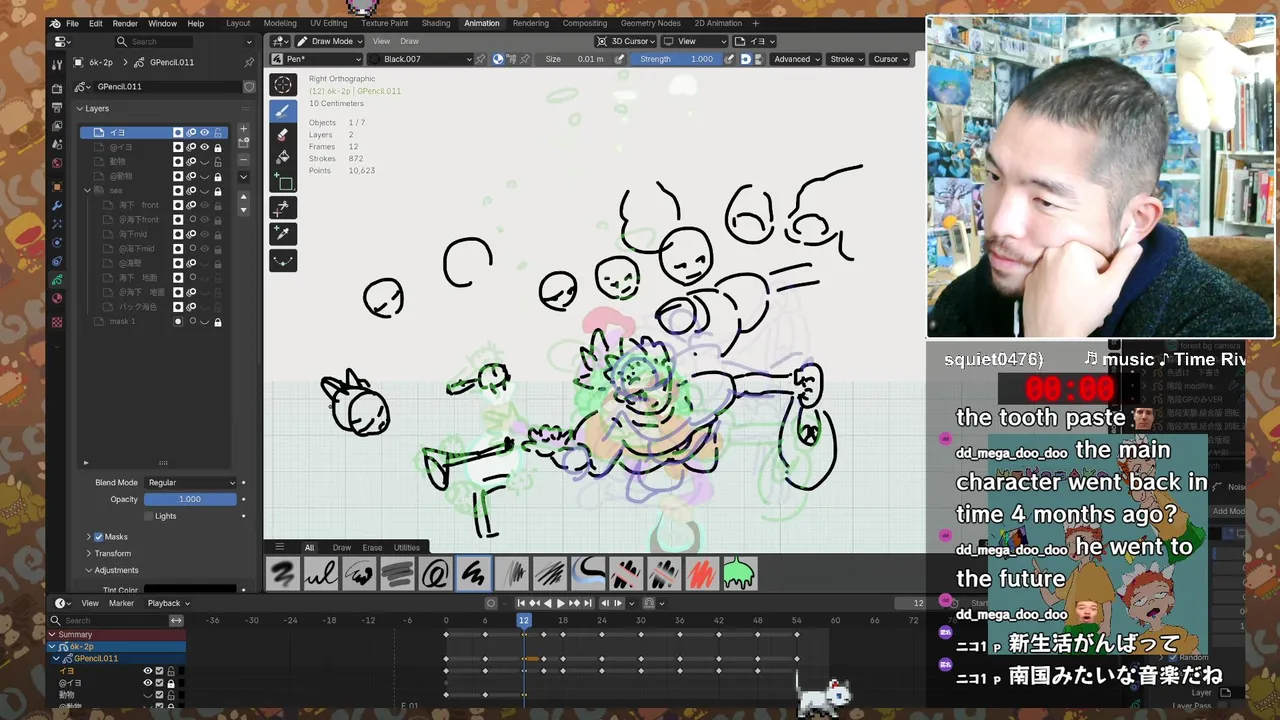This screenshot has height=720, width=1280.
Task: Toggle lock on mask 1 layer
Action: pos(218,322)
